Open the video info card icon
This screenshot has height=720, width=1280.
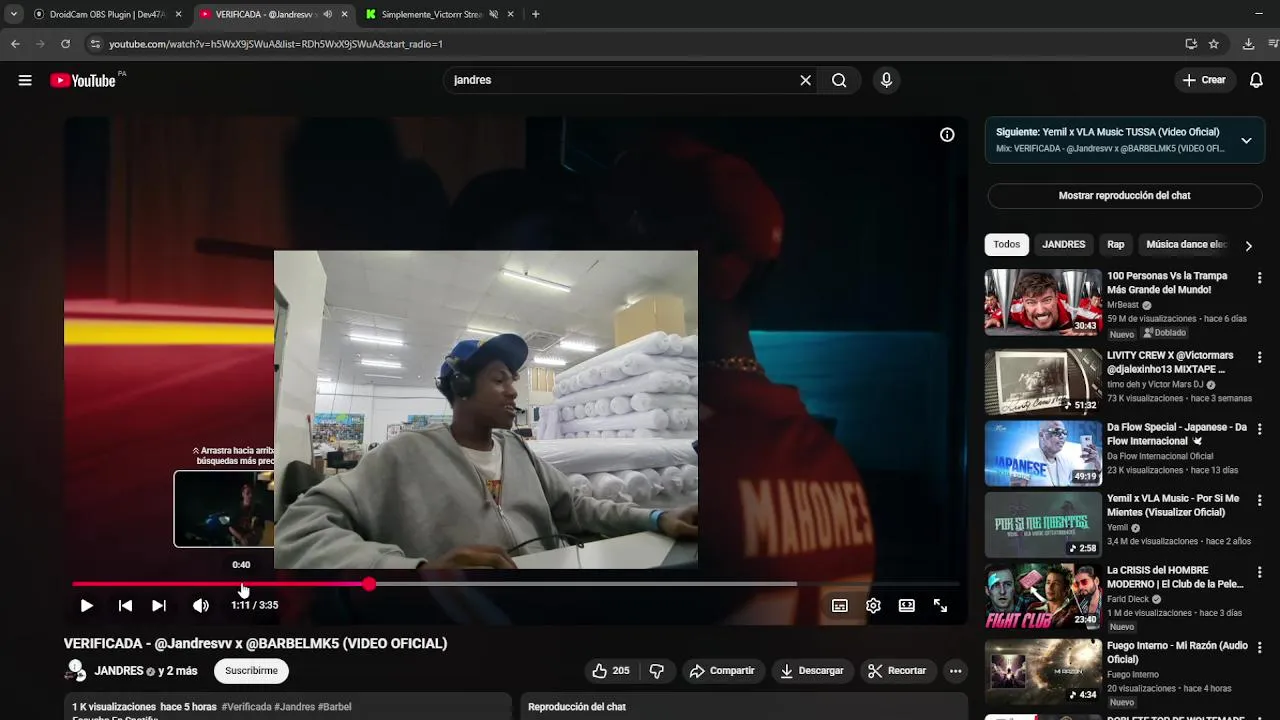tap(947, 135)
